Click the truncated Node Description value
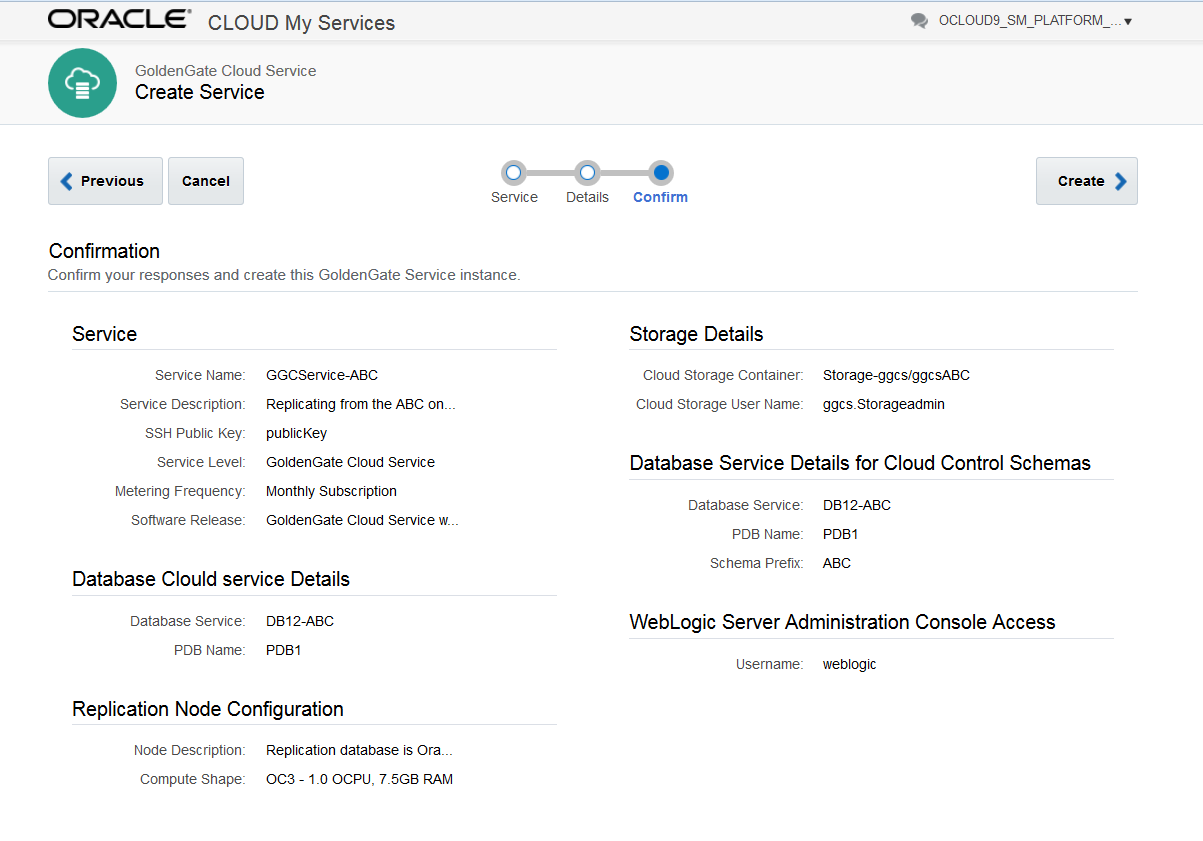Viewport: 1203px width, 841px height. click(359, 750)
